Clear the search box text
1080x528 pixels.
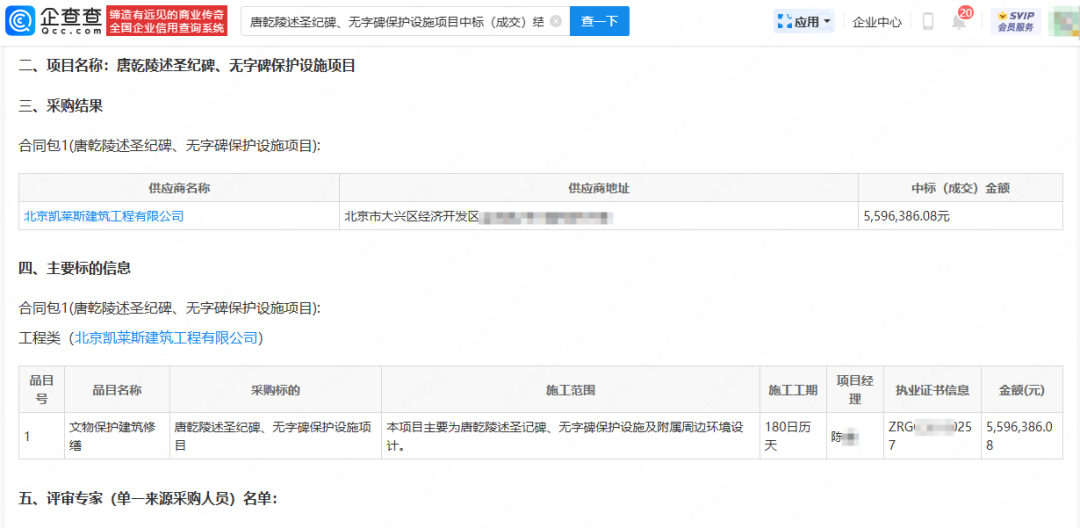click(556, 21)
